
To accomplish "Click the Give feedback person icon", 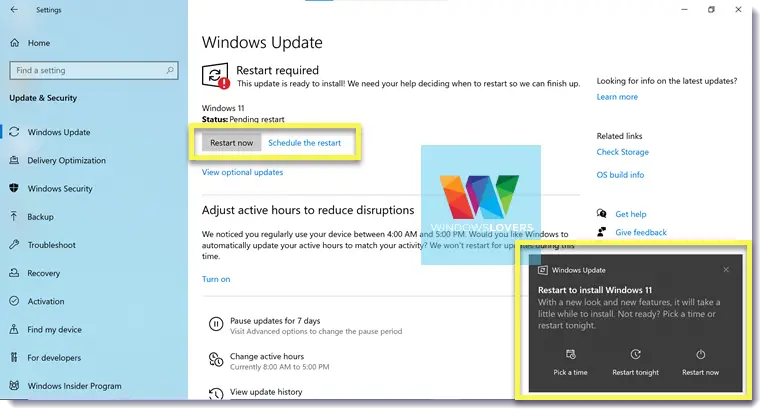I will click(x=601, y=231).
